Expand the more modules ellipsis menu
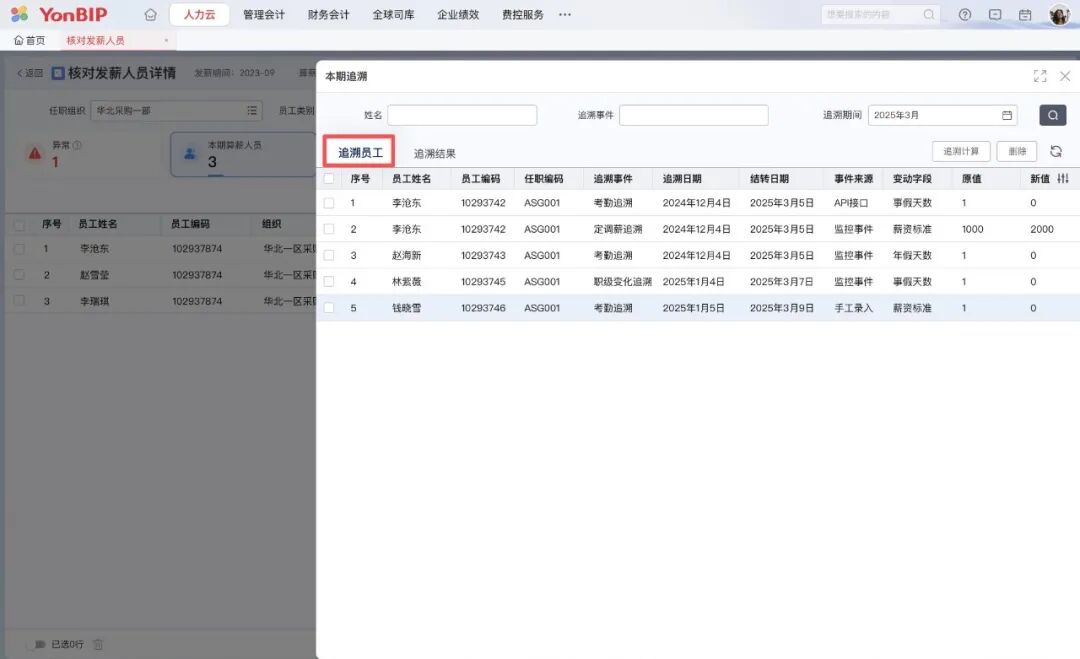 coord(565,15)
